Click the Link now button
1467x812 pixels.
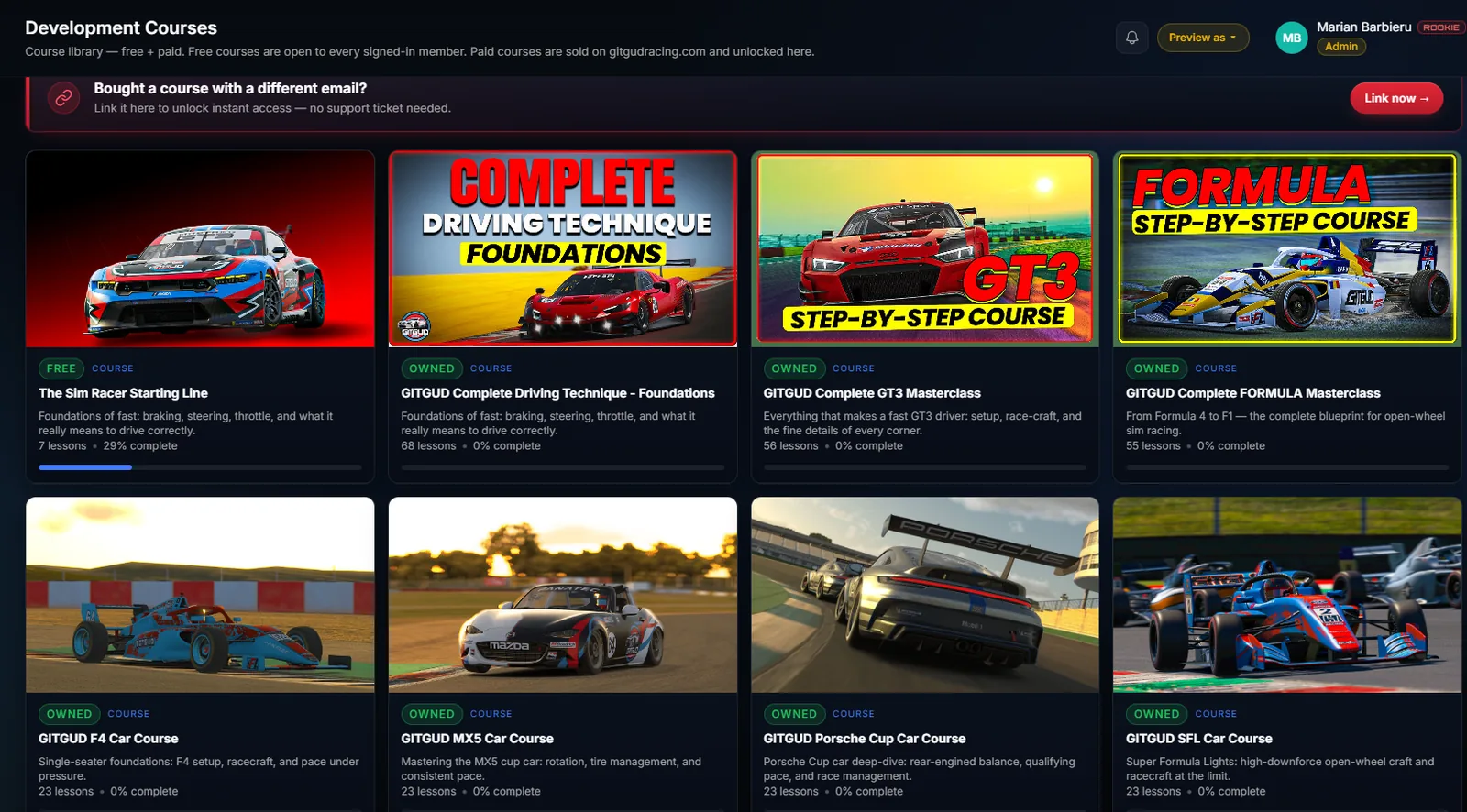click(1396, 98)
